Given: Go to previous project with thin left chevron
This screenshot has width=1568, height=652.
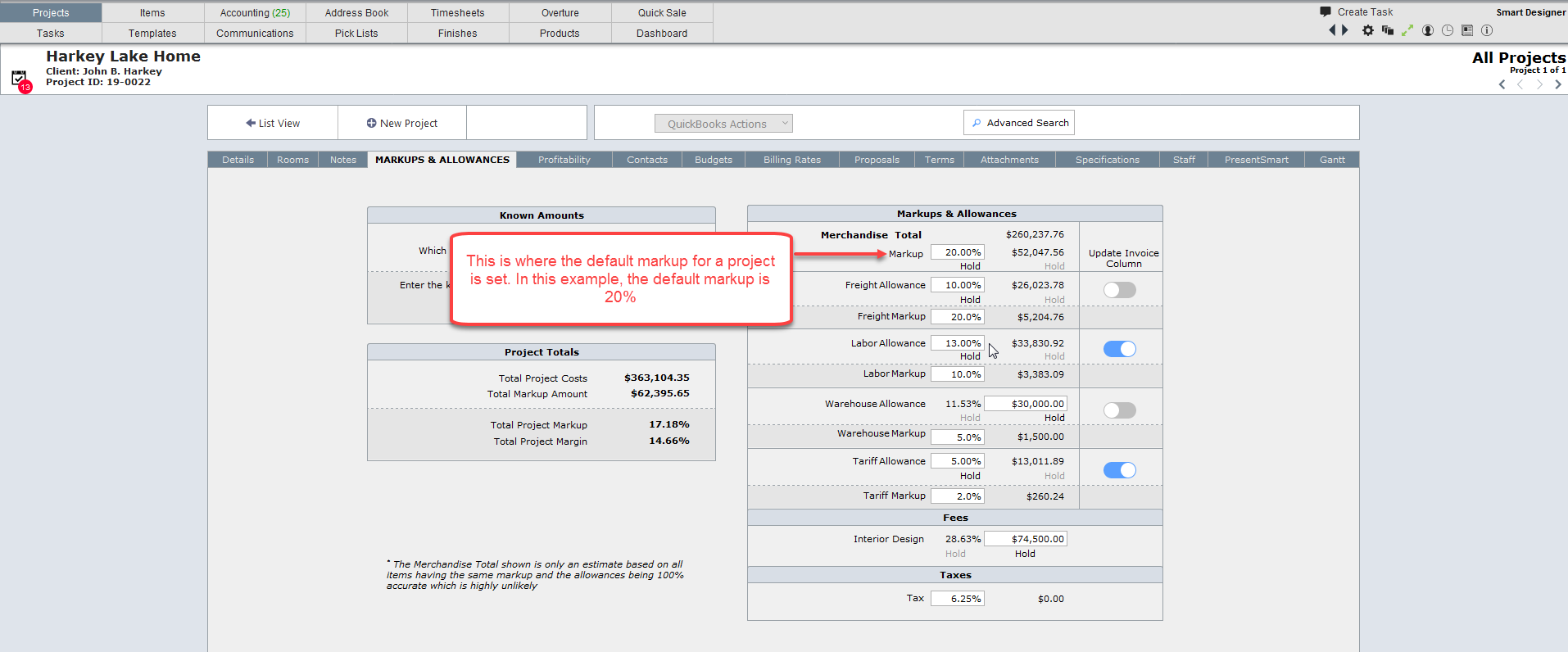Looking at the screenshot, I should [1520, 84].
